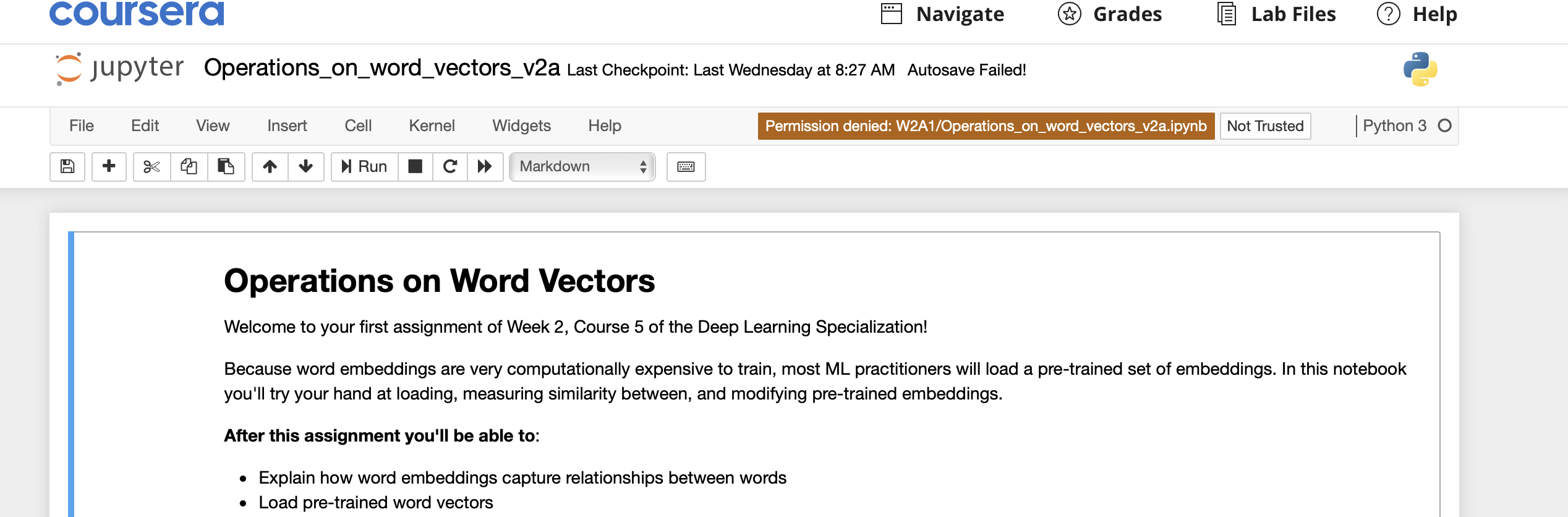Screen dimensions: 1568x517
Task: Cut selected cells with scissors icon
Action: 151,166
